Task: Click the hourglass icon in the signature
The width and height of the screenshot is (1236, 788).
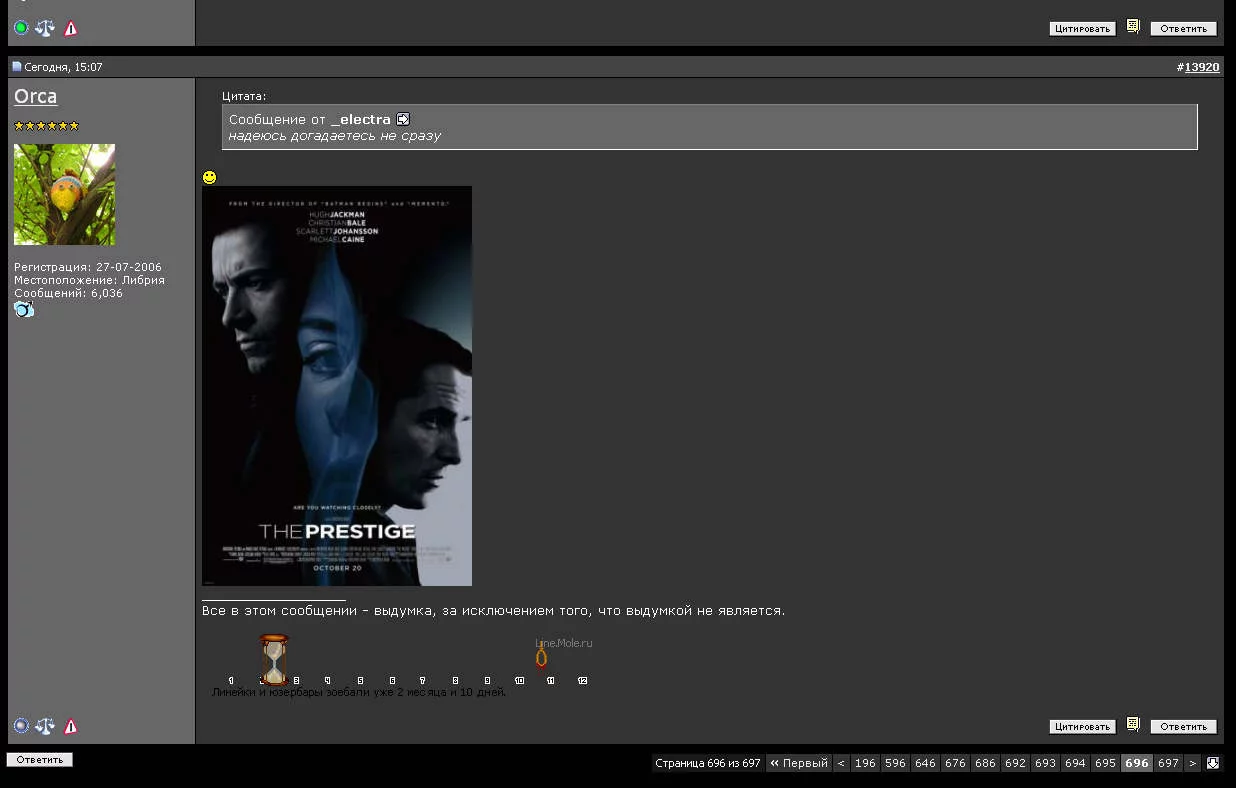Action: [x=274, y=659]
